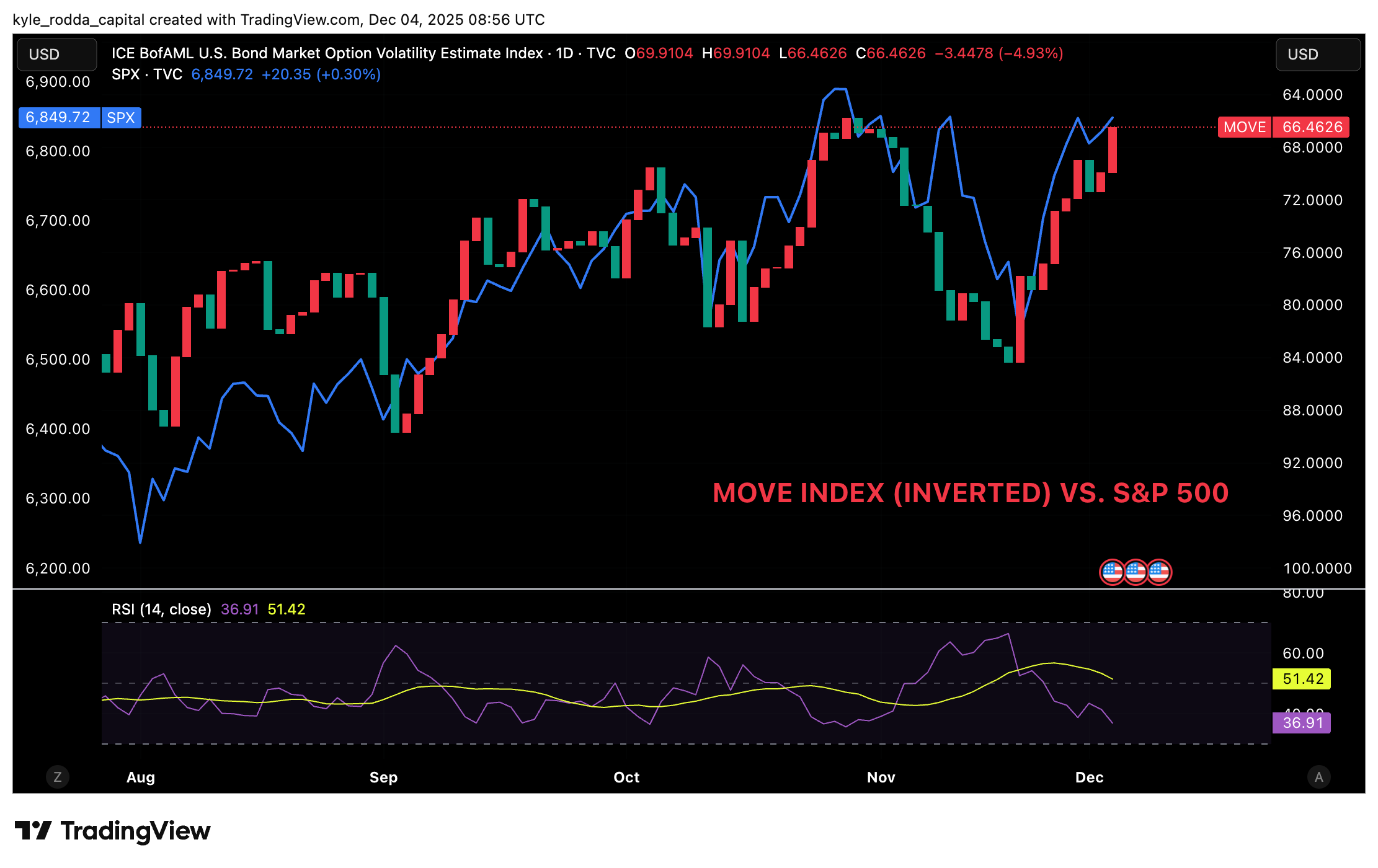Click the rightmost US flag event icon
Screen dimensions: 1378x868
coord(1158,572)
